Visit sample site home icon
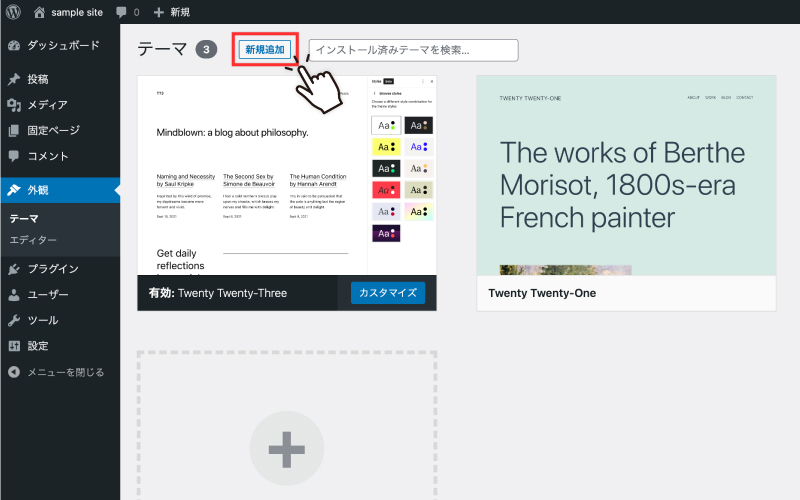Screen dimensions: 800x500 [x=39, y=12]
